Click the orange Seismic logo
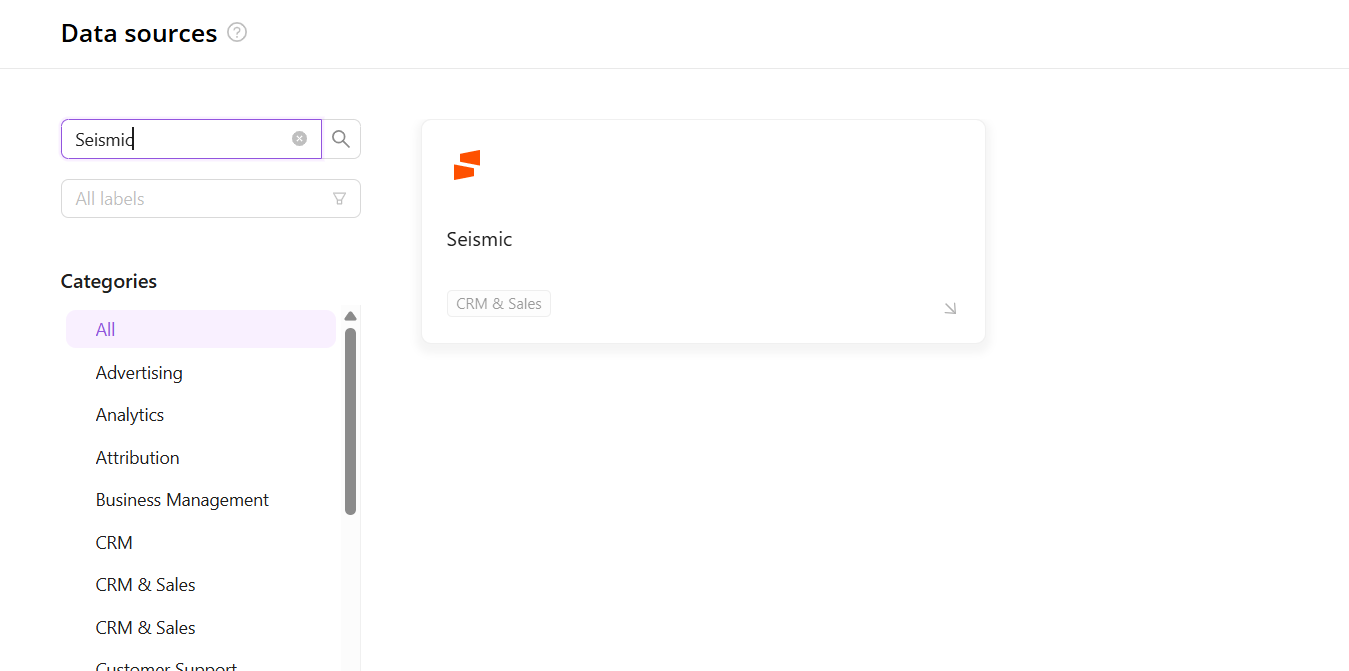Image resolution: width=1349 pixels, height=671 pixels. [467, 165]
